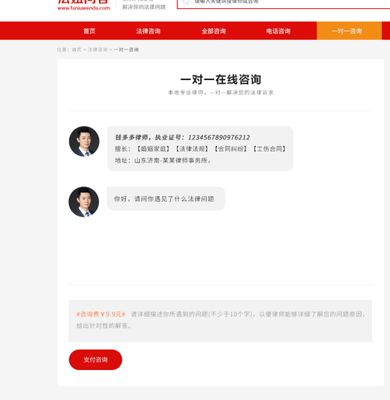Screen dimensions: 390x400
Task: Open the 全部咨询 navigation tab
Action: [214, 31]
